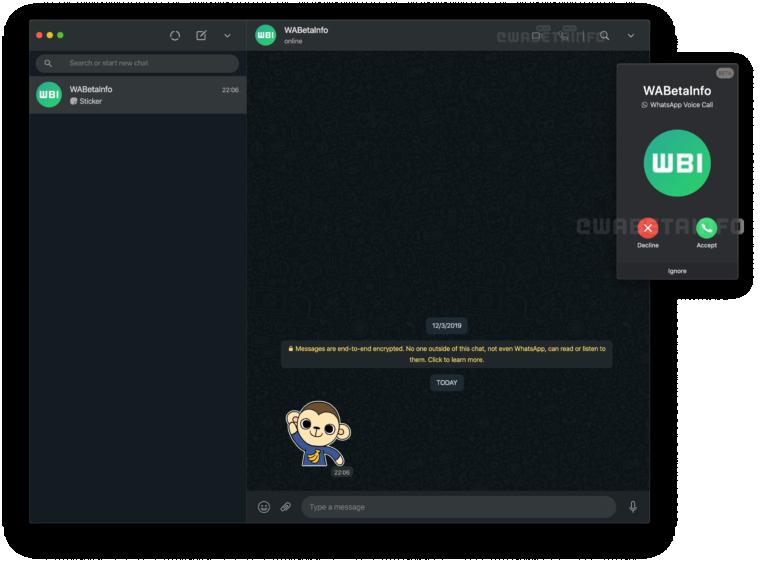The image size is (768, 562).
Task: Focus the Type a message field
Action: point(458,507)
